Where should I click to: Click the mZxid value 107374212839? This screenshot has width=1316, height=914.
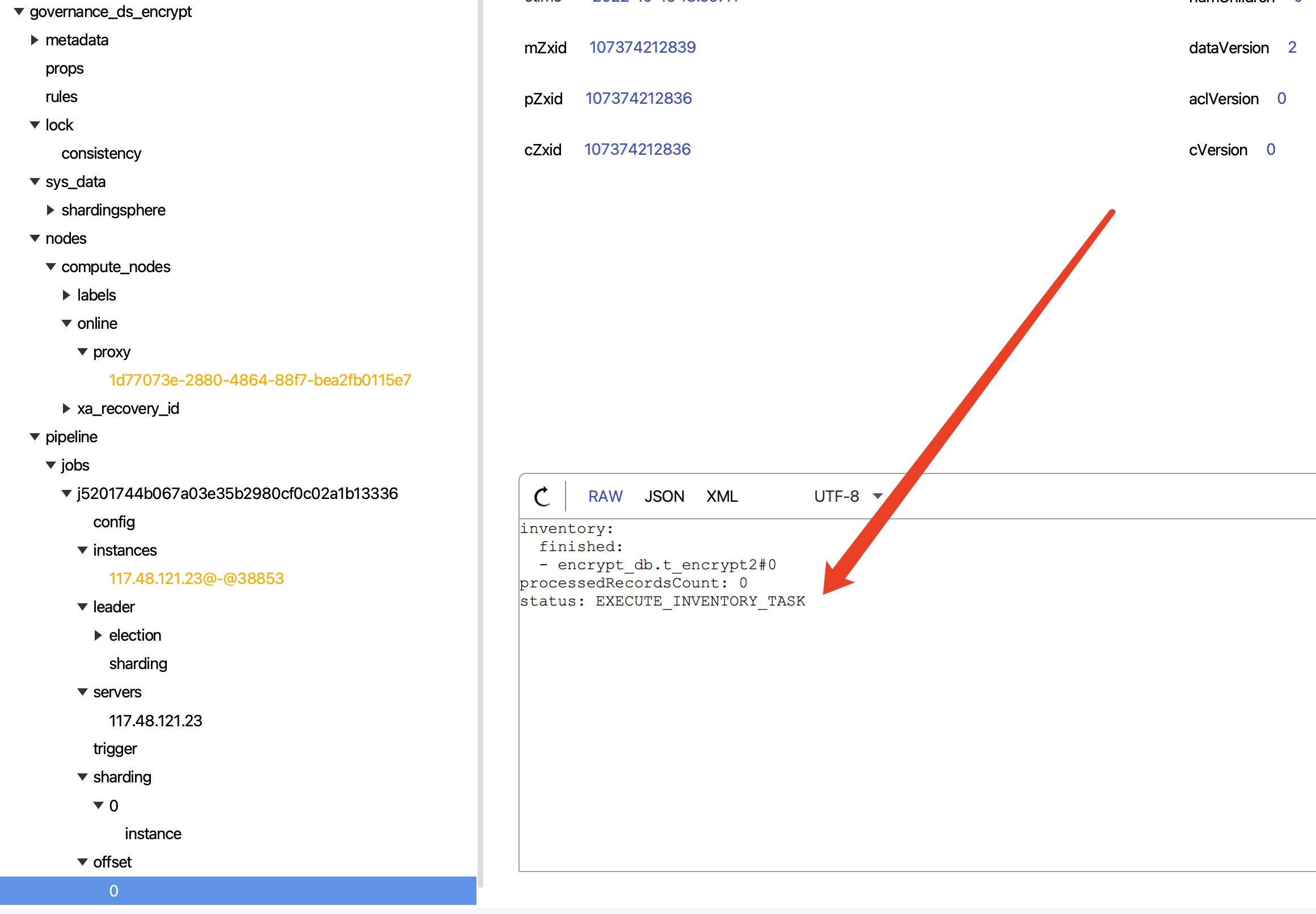[642, 48]
